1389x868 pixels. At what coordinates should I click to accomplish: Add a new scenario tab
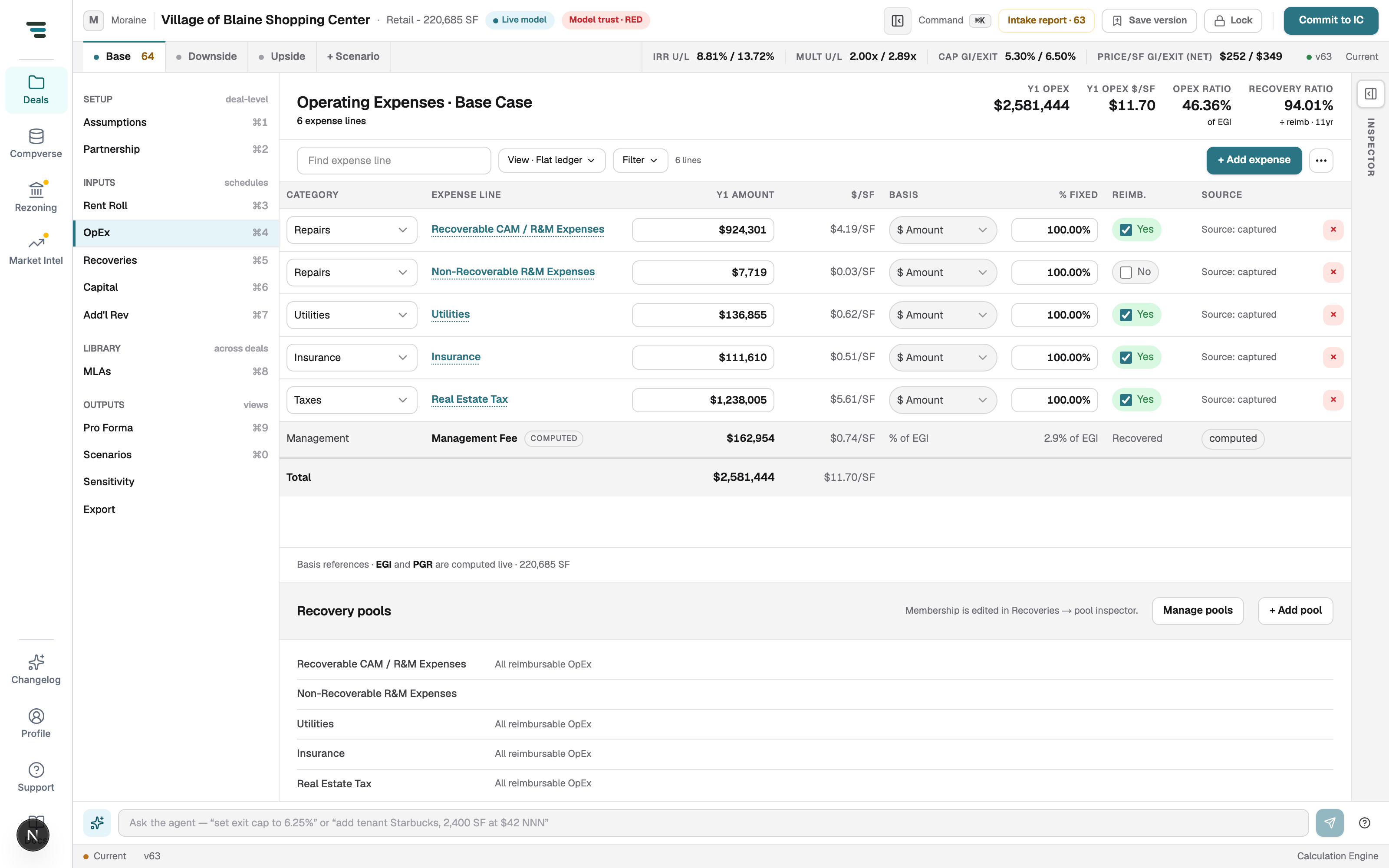(353, 56)
